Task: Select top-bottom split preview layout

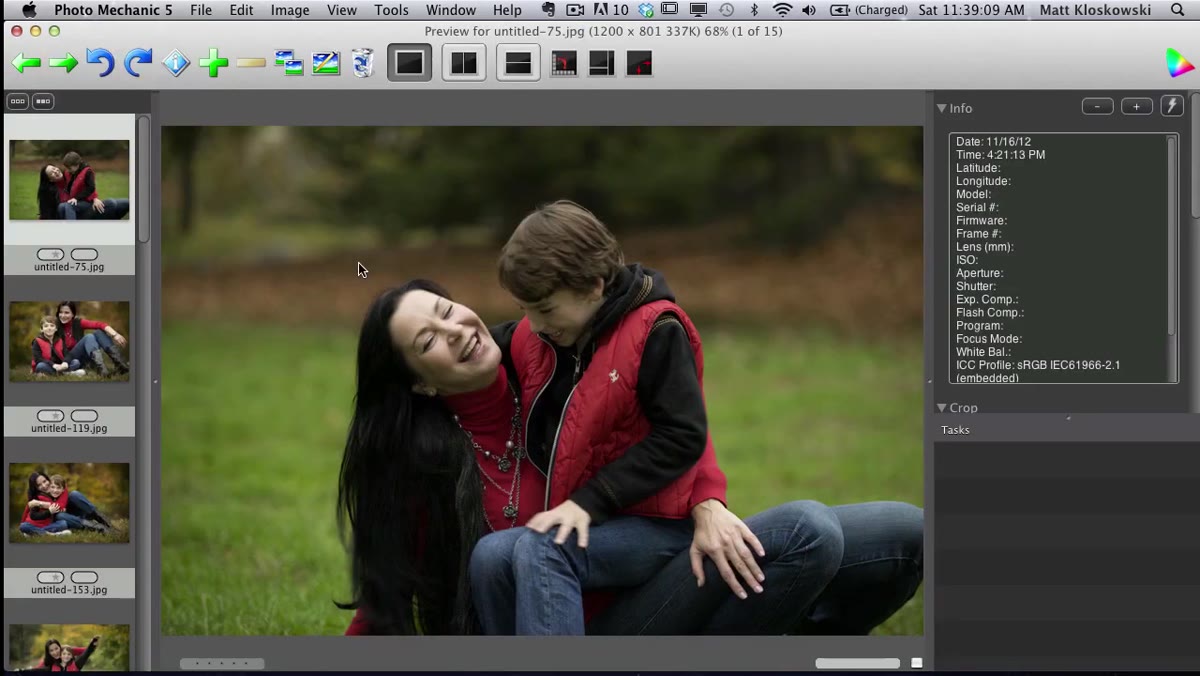Action: 518,63
